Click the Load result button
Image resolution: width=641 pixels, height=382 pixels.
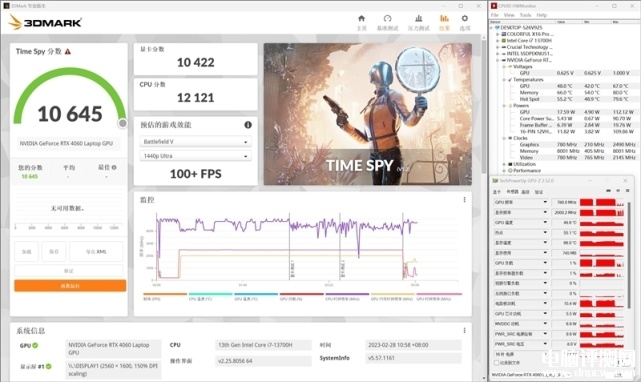click(x=27, y=252)
